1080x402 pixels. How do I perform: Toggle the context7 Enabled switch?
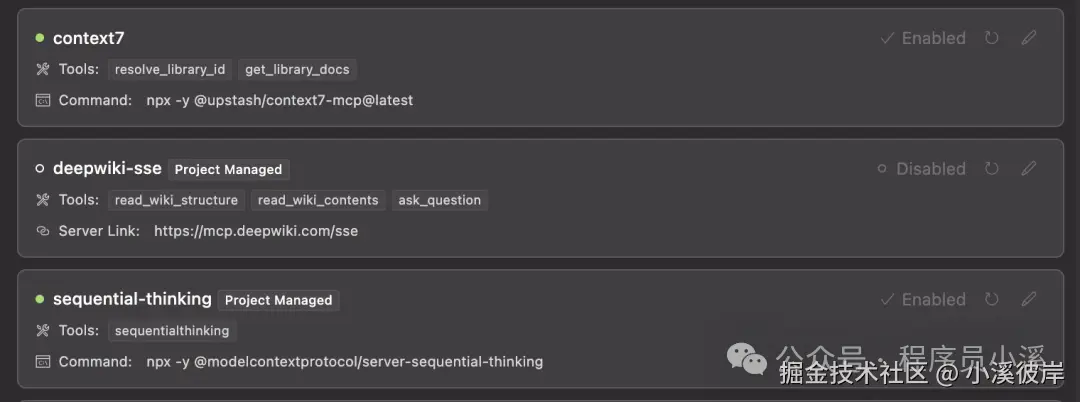[x=923, y=38]
